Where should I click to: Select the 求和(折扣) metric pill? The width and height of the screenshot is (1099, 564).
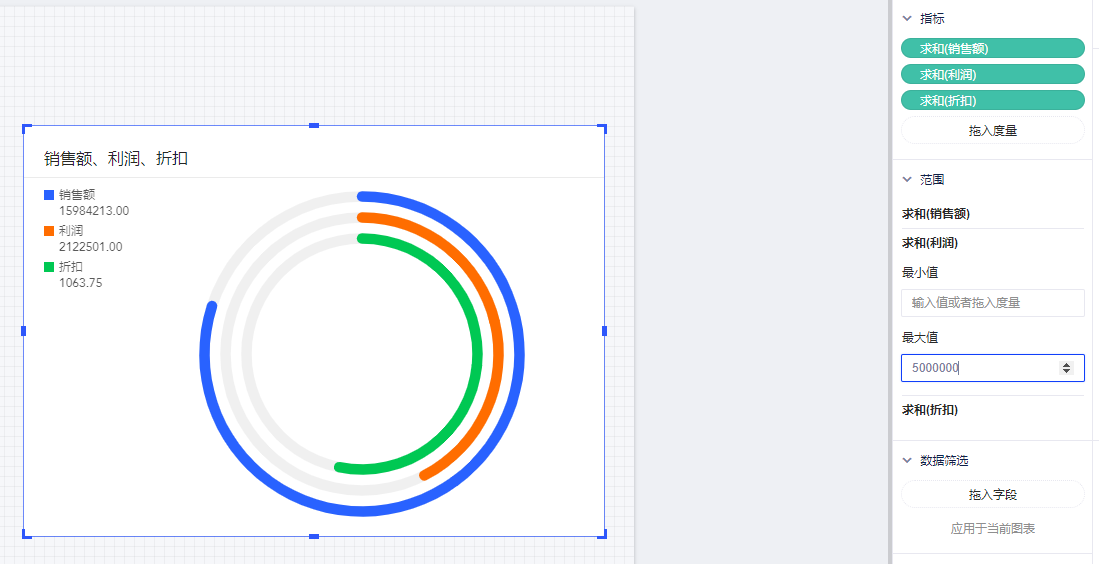coord(992,100)
